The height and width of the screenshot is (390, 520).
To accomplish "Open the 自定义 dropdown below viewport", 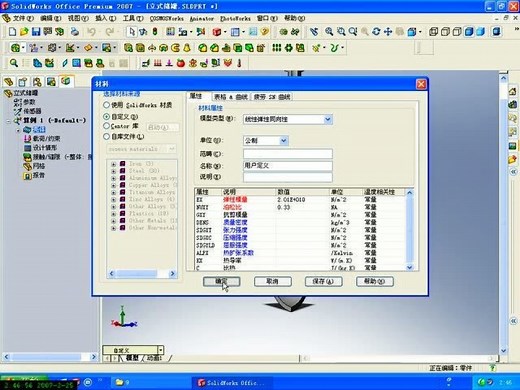I will coord(161,350).
